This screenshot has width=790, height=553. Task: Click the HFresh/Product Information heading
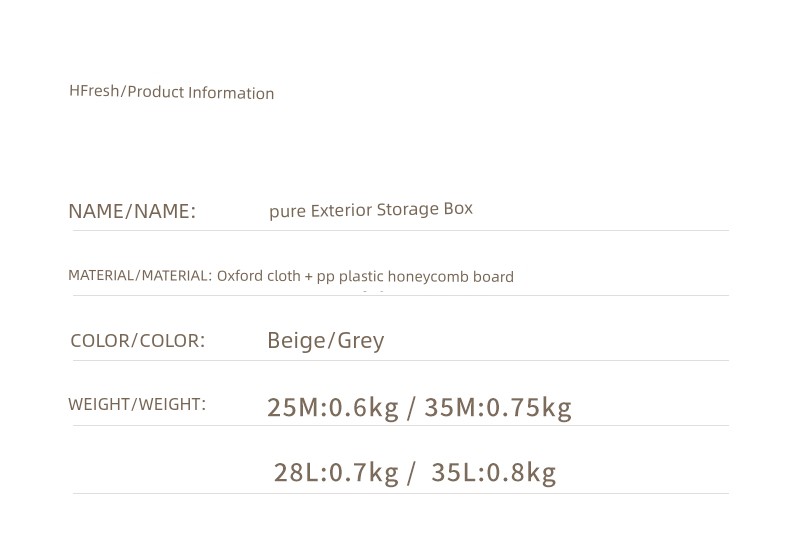pyautogui.click(x=171, y=92)
